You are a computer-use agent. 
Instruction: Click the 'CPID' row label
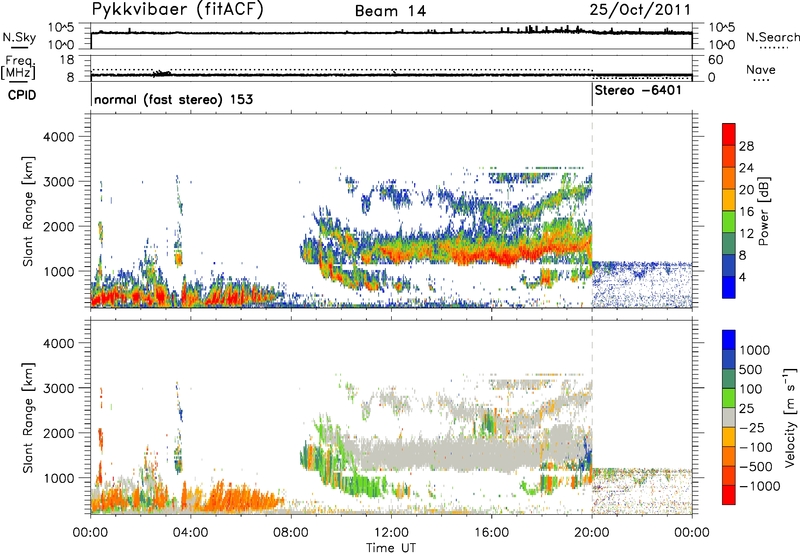click(22, 95)
